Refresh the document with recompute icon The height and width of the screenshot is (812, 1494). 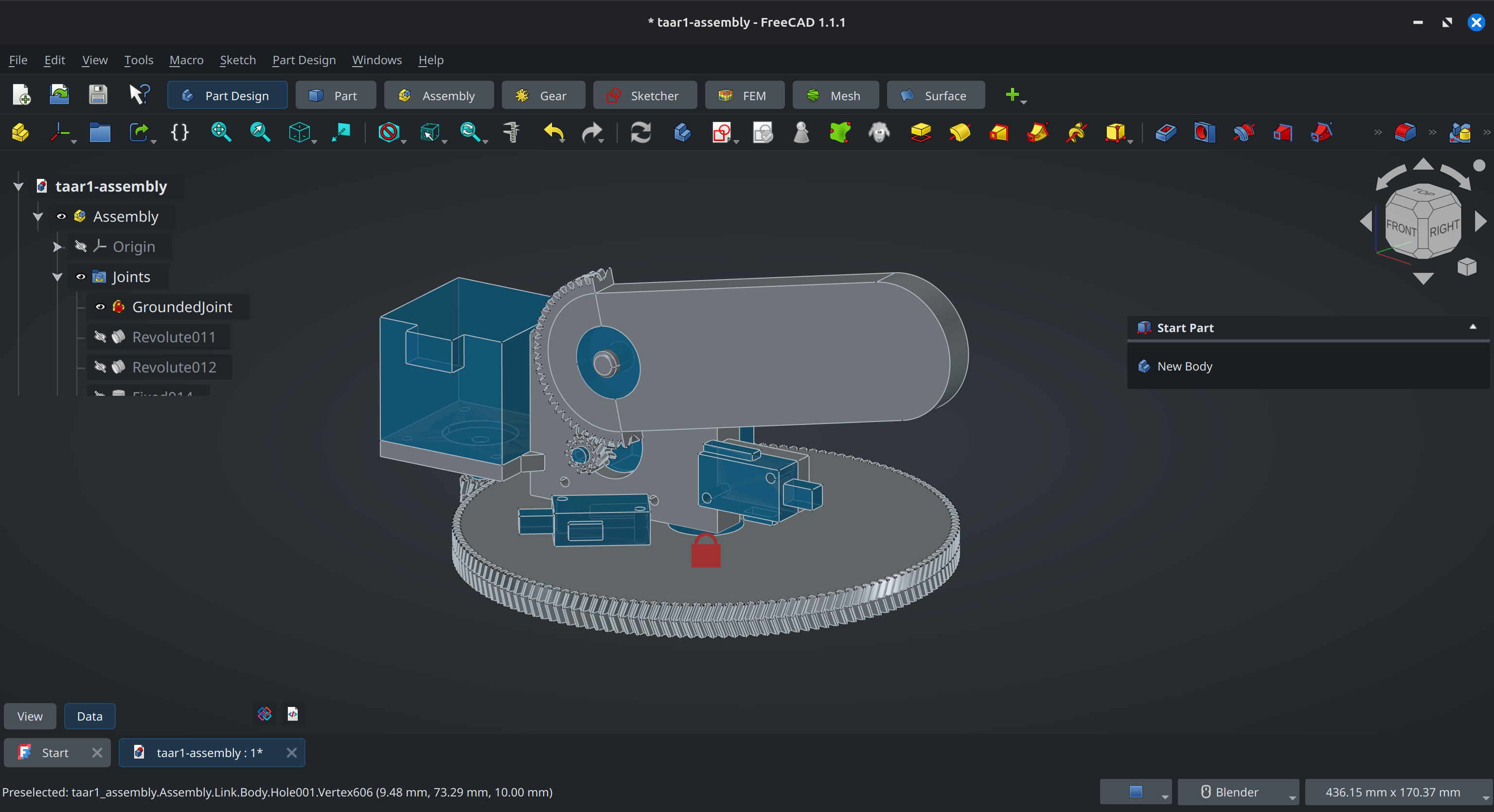[641, 132]
